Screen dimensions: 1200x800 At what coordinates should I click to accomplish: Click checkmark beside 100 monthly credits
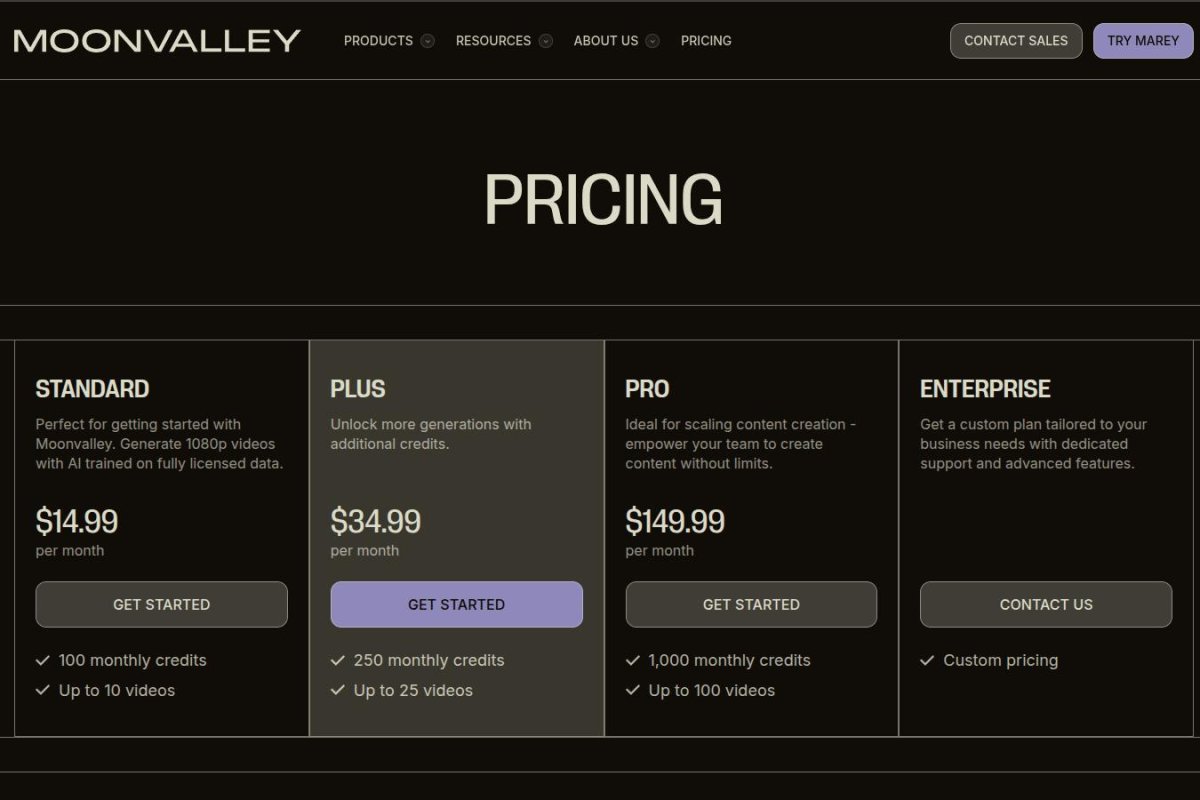[43, 660]
